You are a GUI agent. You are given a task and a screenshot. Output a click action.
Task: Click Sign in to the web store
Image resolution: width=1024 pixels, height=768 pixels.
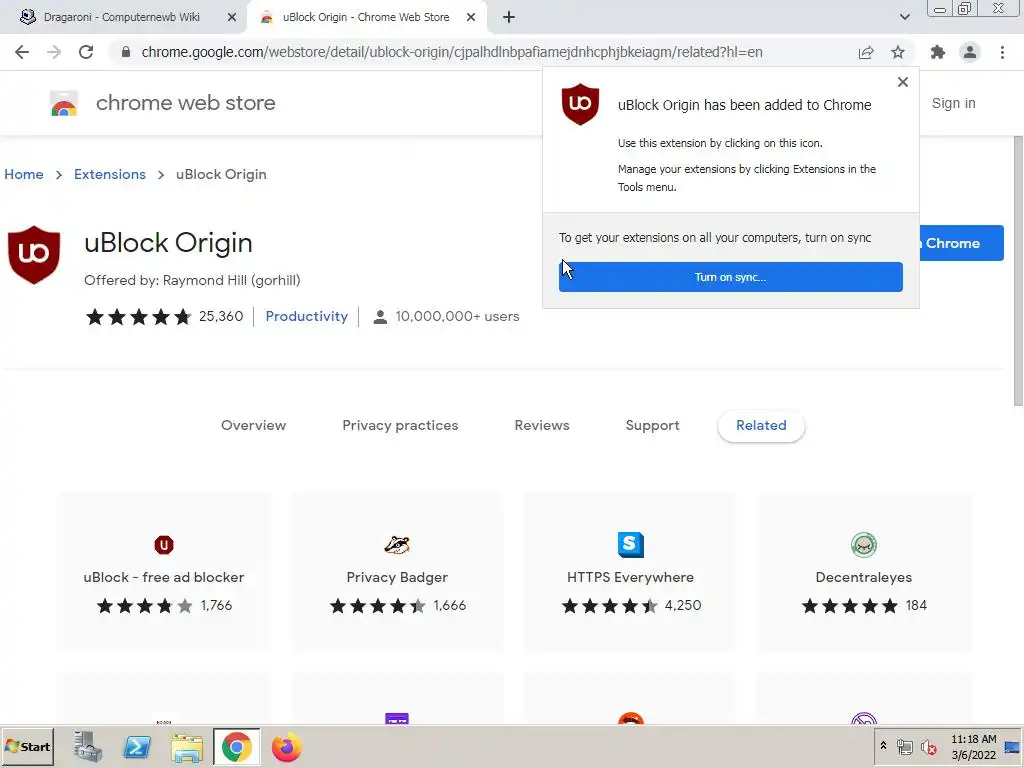coord(953,103)
